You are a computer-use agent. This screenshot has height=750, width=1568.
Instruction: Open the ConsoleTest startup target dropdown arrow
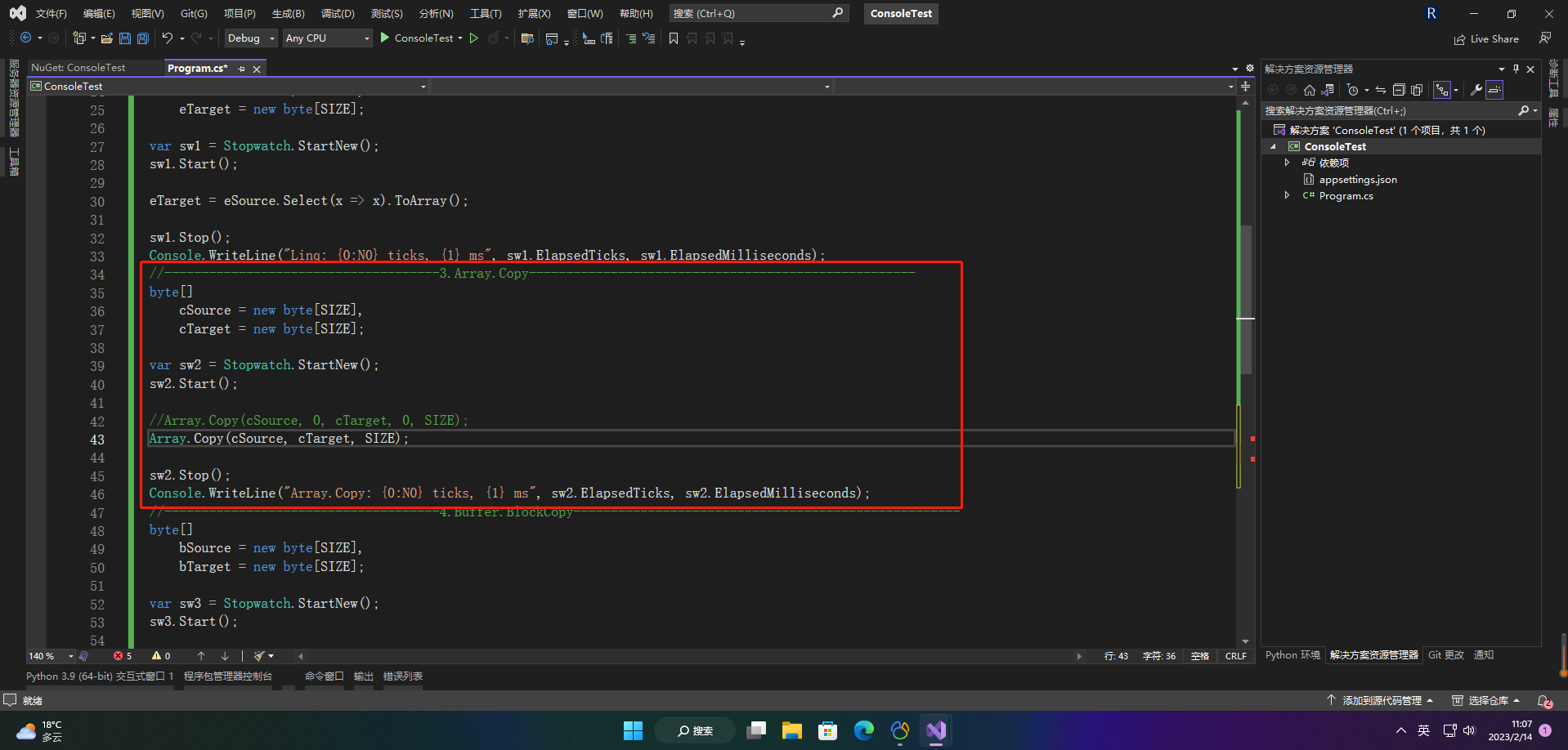point(460,38)
